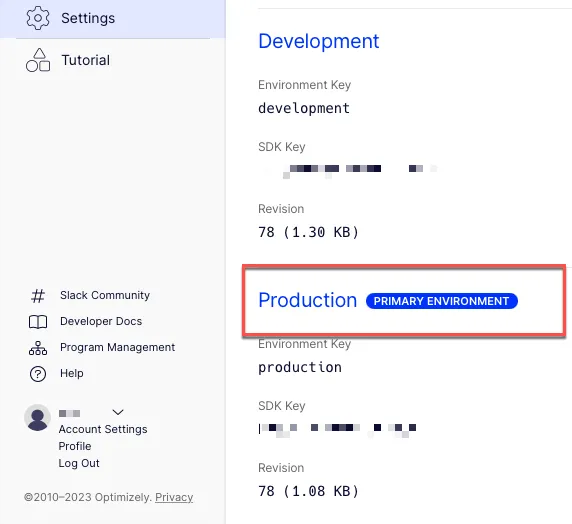The width and height of the screenshot is (572, 524).
Task: Open the Slack Community link
Action: point(105,295)
